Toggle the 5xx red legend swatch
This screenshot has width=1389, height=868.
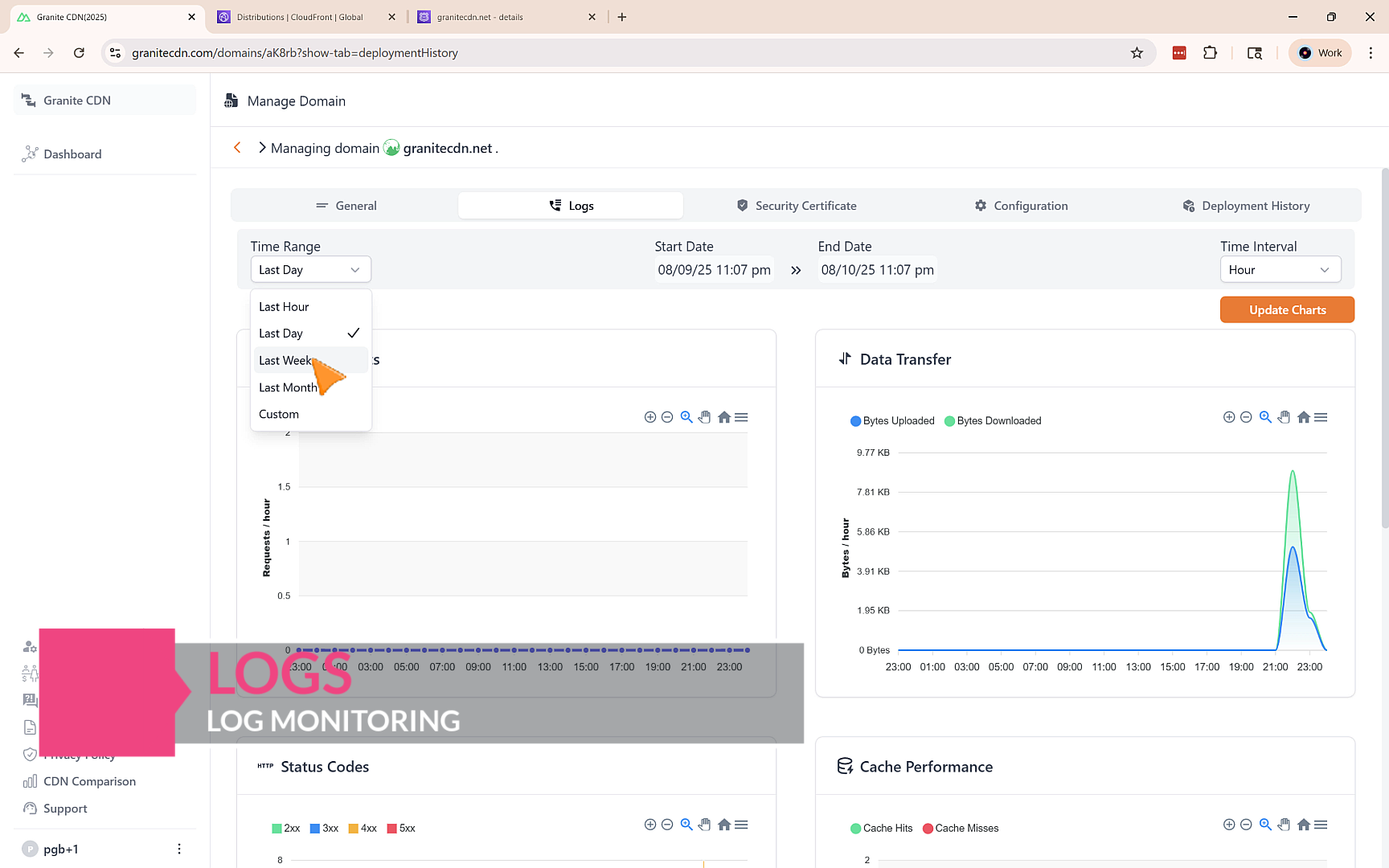(392, 829)
